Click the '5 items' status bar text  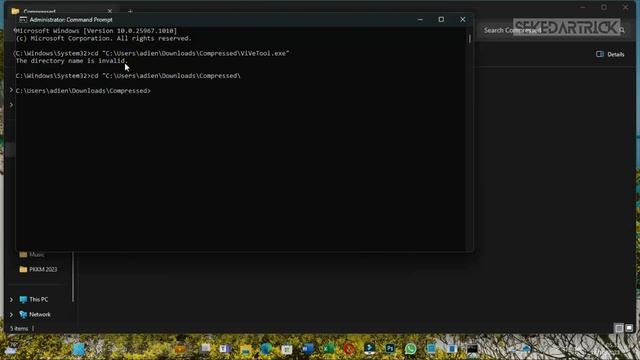pyautogui.click(x=19, y=329)
